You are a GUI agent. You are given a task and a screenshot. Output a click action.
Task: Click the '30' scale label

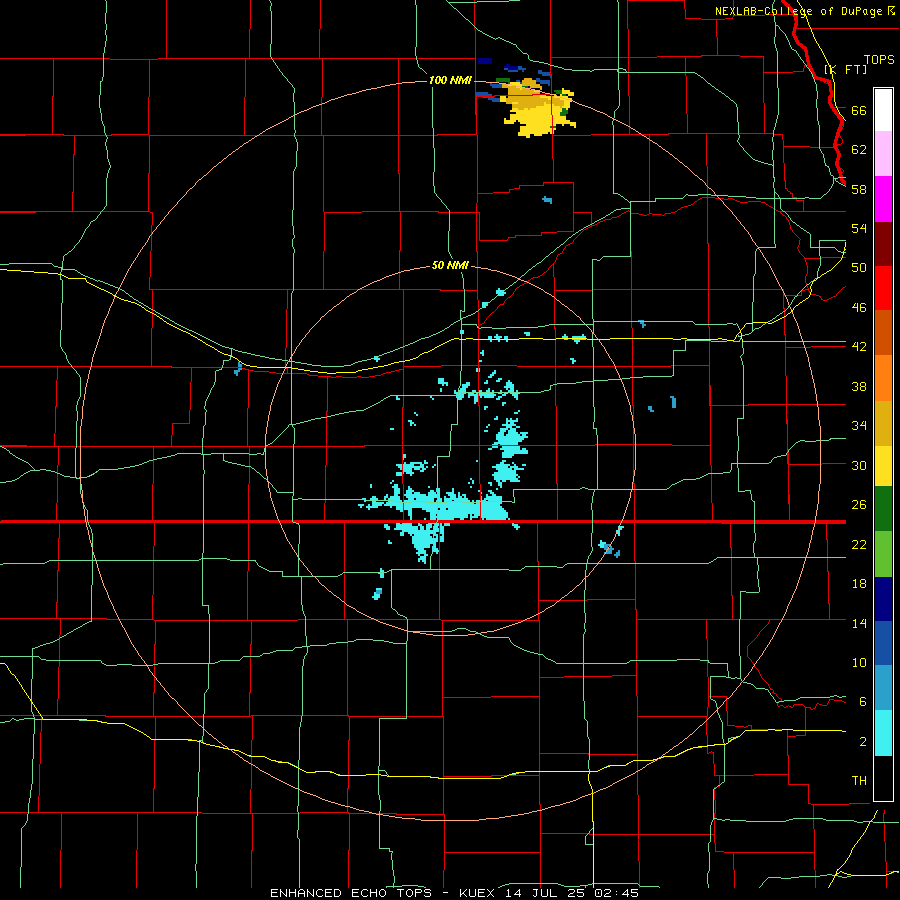click(859, 465)
